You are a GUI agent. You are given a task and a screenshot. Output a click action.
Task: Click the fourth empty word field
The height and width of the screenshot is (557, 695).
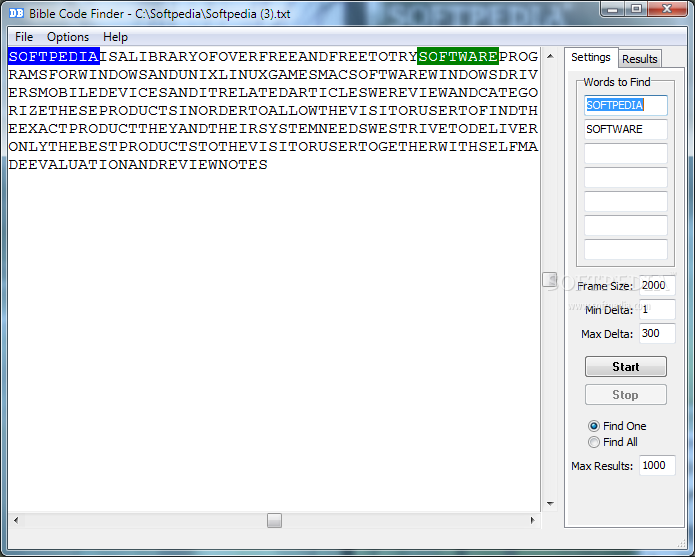(x=625, y=177)
